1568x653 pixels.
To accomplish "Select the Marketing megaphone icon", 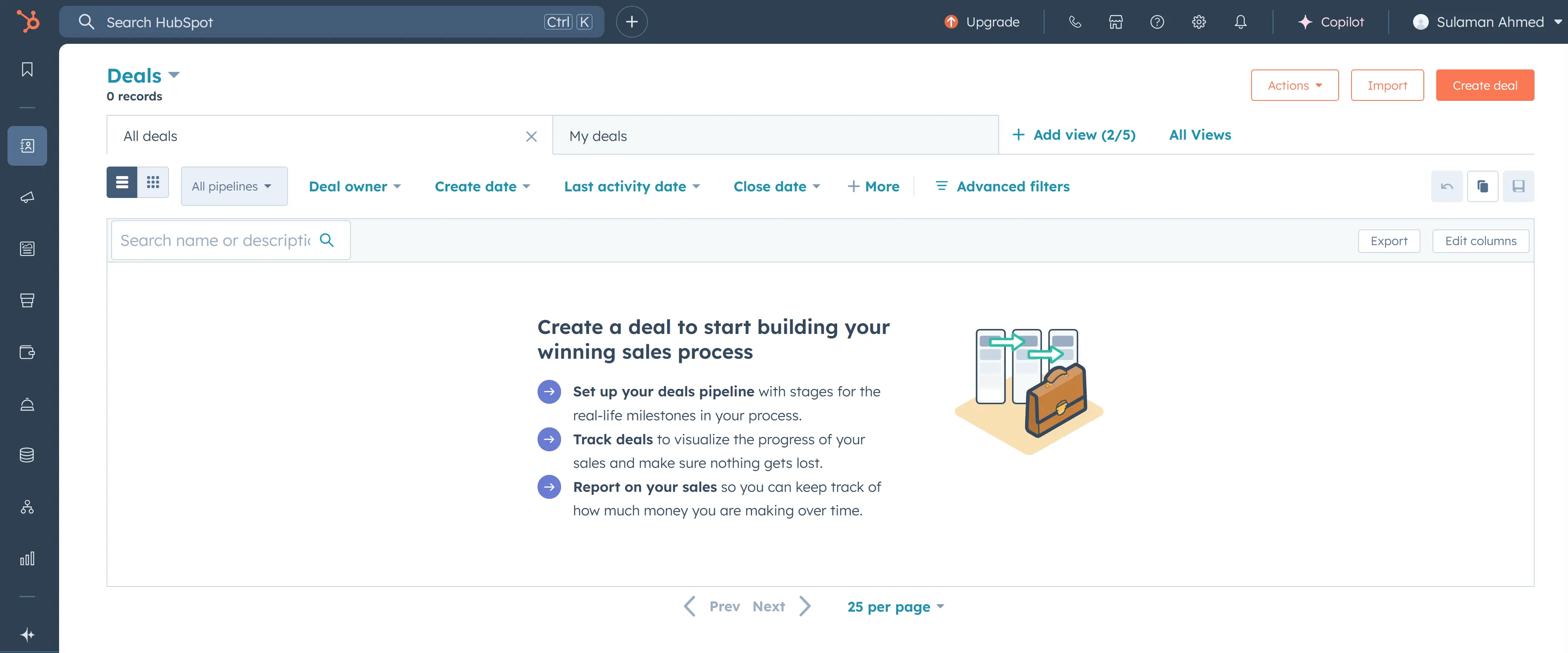I will click(27, 197).
